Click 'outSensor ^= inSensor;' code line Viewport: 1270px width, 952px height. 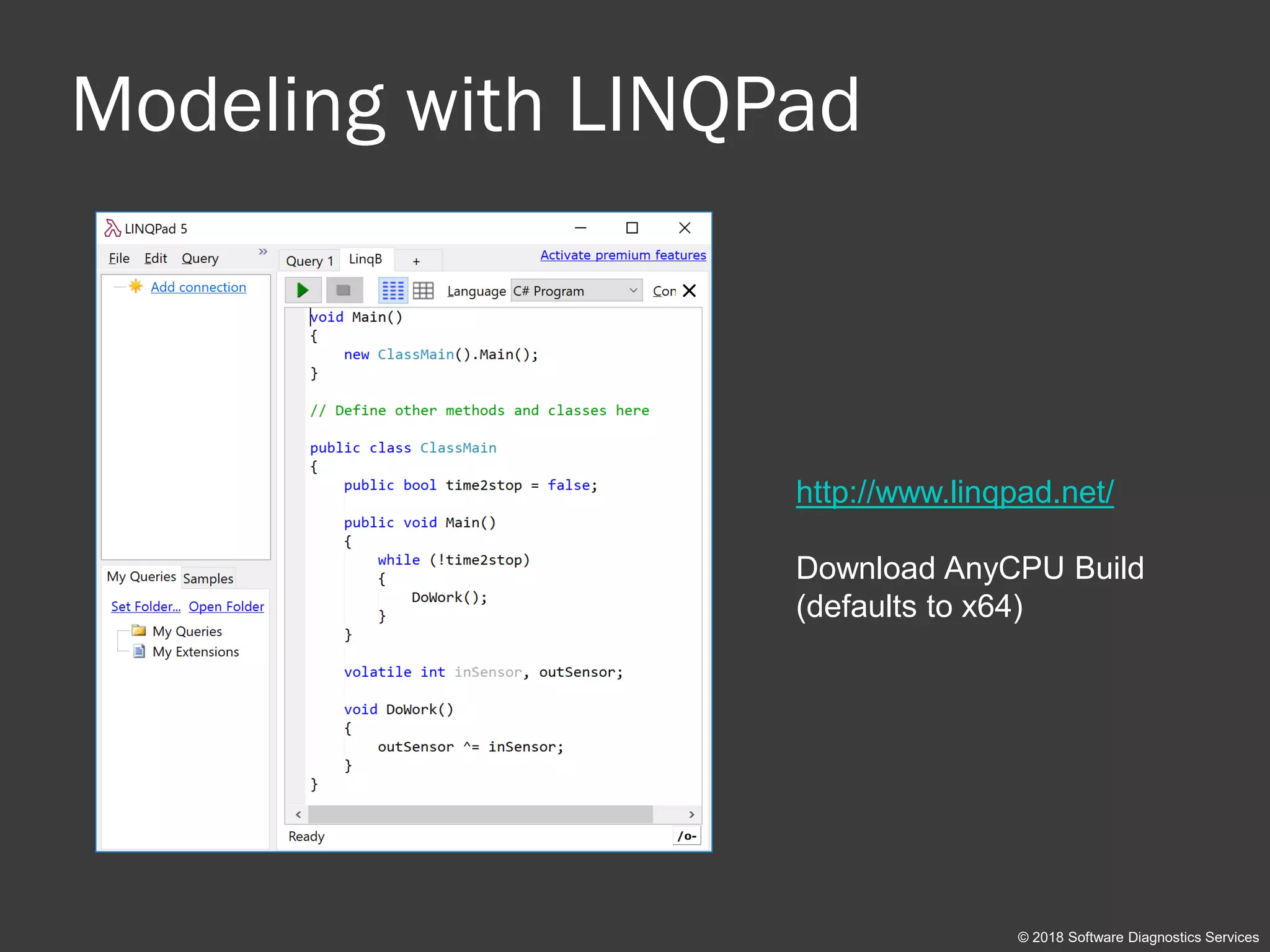pyautogui.click(x=471, y=747)
